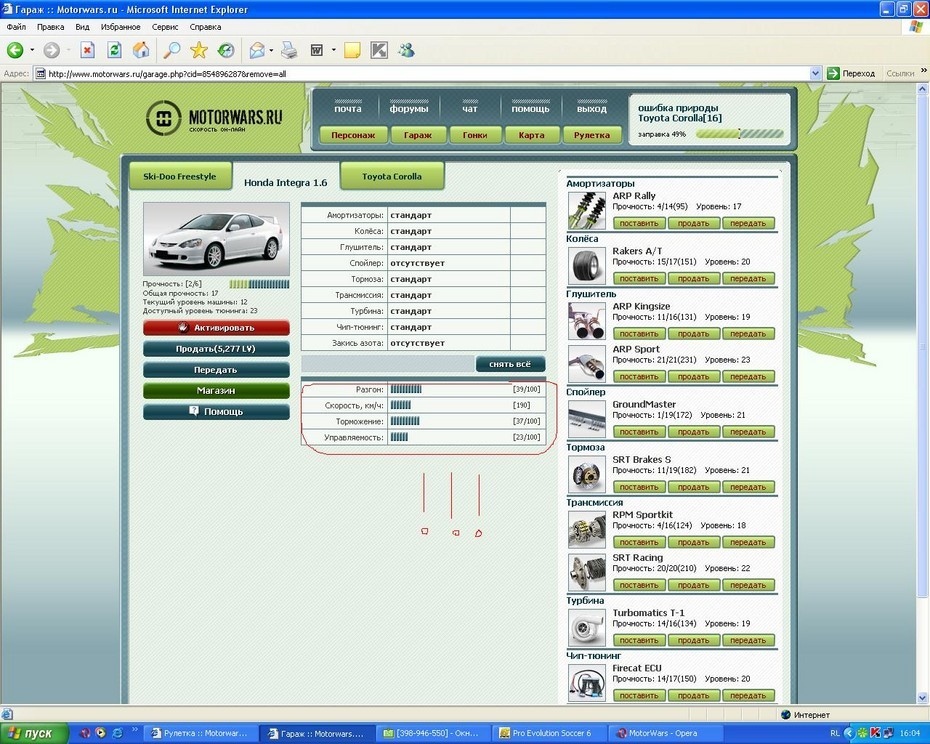The image size is (930, 744).
Task: Open the Сервис menu
Action: pyautogui.click(x=165, y=27)
